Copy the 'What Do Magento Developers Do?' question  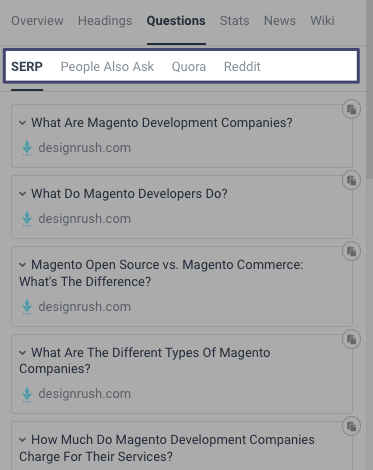click(351, 180)
